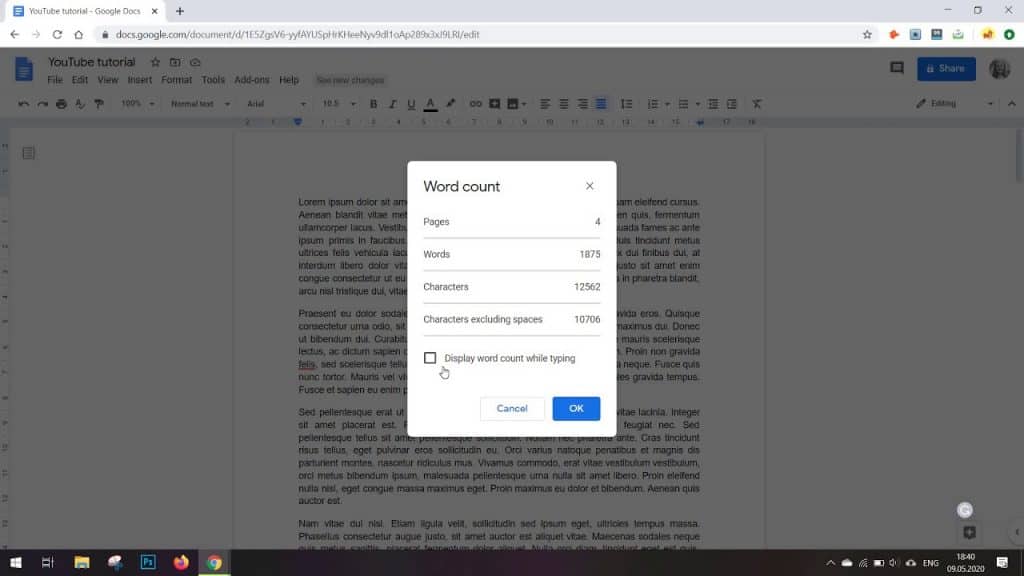
Task: Toggle bold formatting in toolbar
Action: tap(374, 104)
